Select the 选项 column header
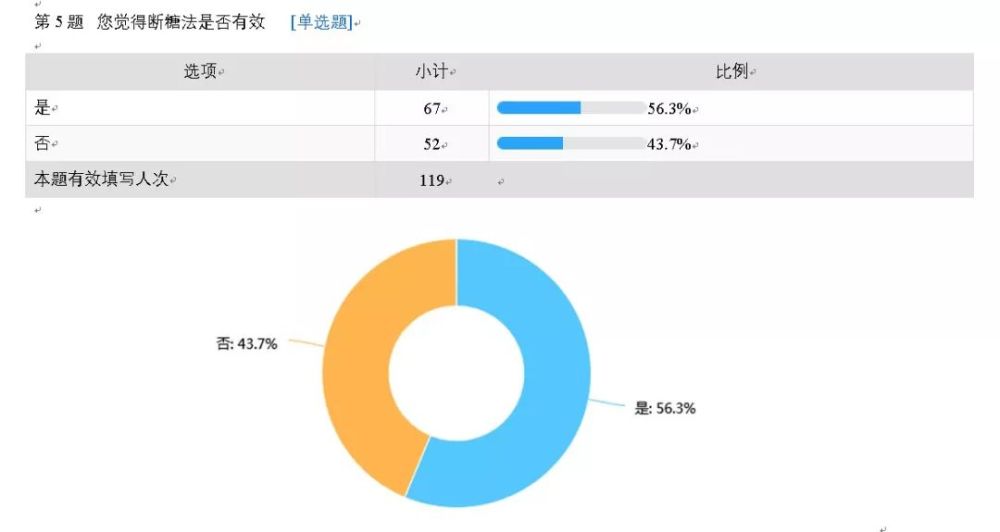This screenshot has height=532, width=1000. pos(201,71)
